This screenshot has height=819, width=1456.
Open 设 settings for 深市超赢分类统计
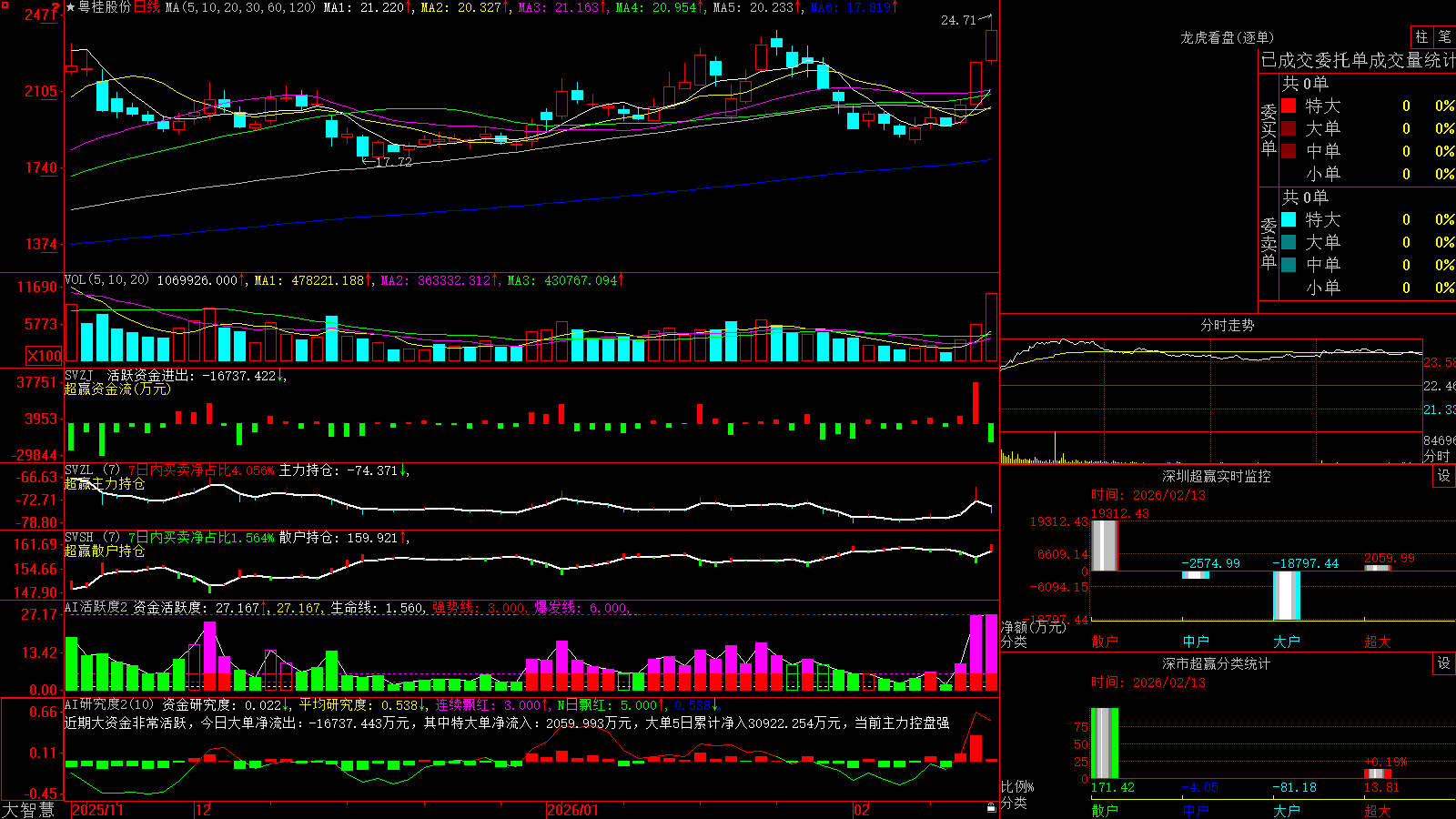pos(1444,663)
